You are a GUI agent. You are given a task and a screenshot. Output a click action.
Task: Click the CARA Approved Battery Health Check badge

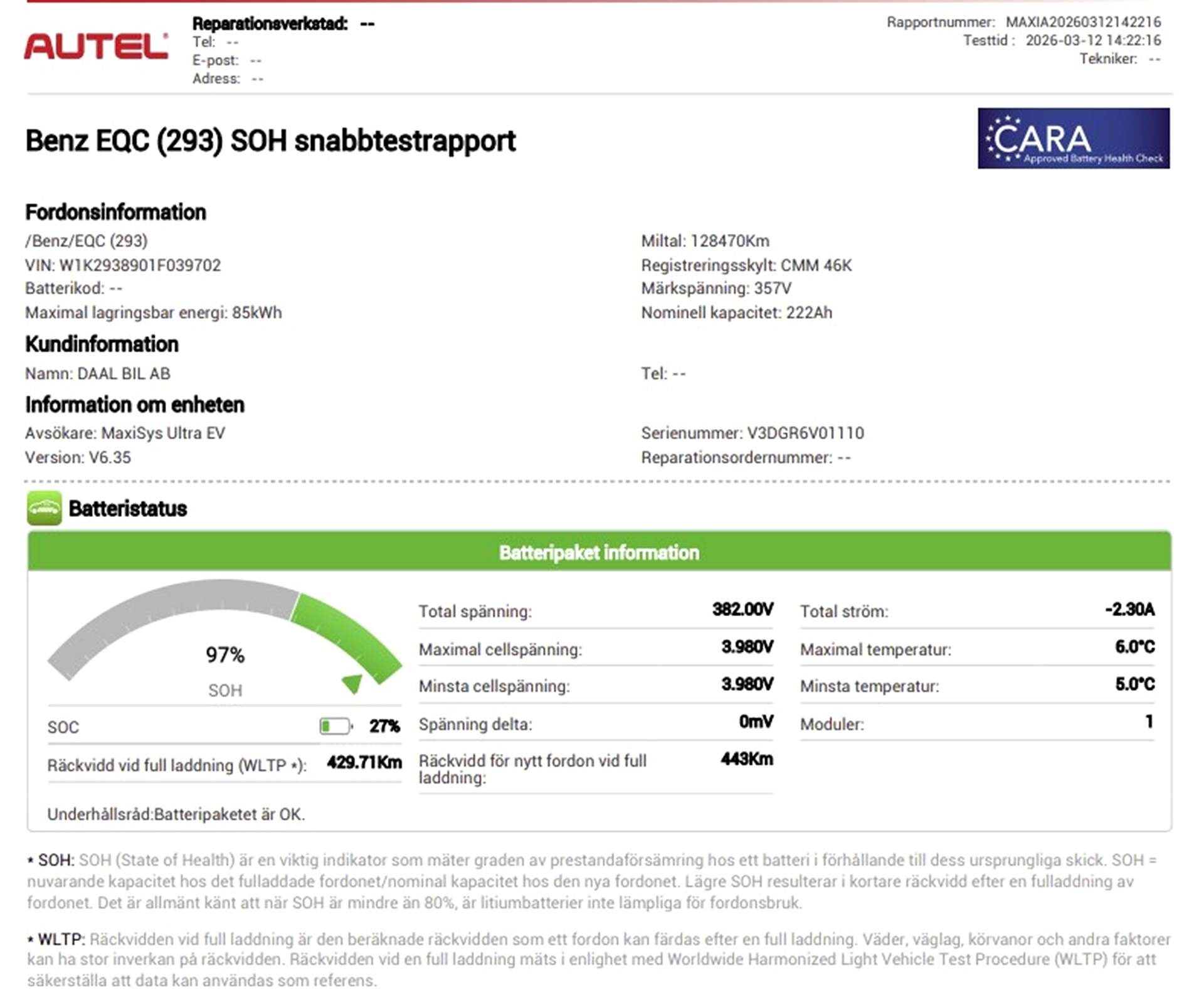1073,138
